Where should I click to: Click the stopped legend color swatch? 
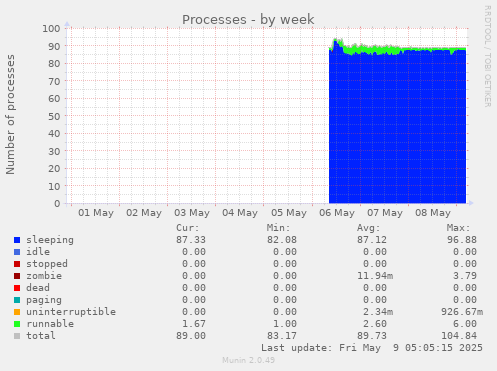coord(17,264)
